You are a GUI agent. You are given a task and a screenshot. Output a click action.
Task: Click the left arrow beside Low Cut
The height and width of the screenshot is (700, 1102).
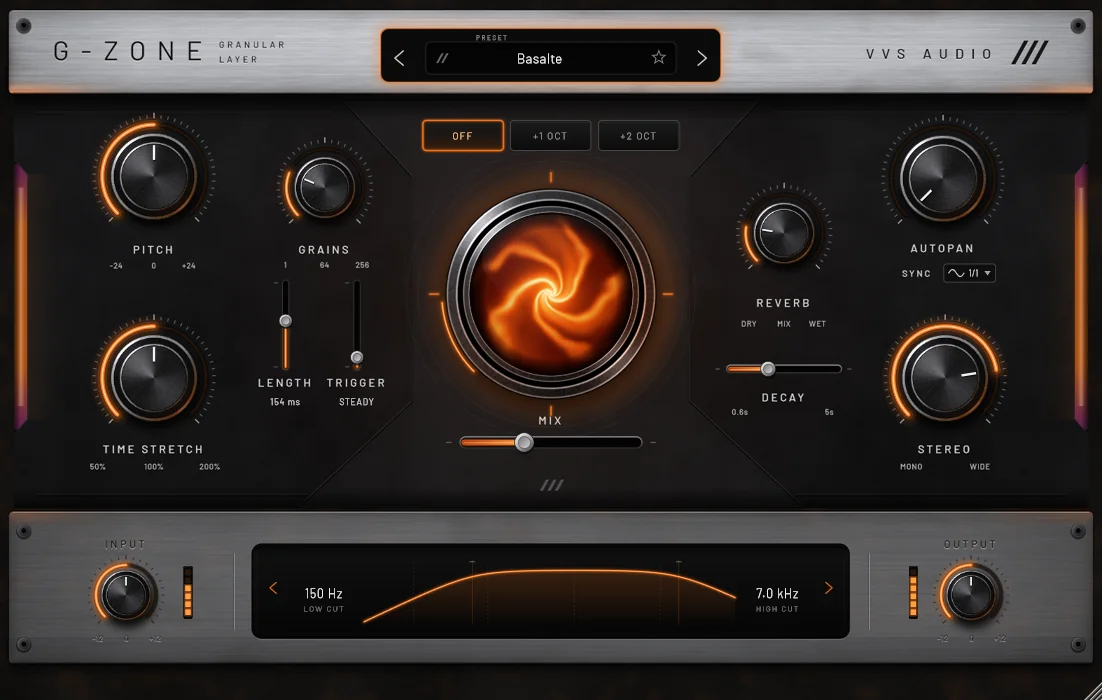273,588
